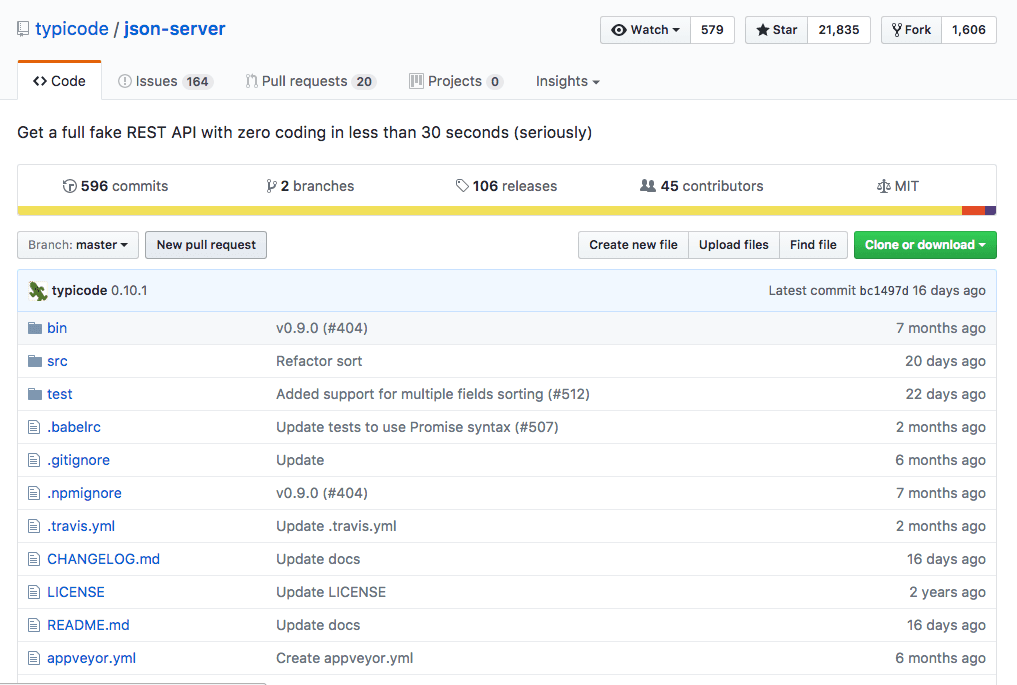
Task: Click the commits history icon
Action: point(70,186)
